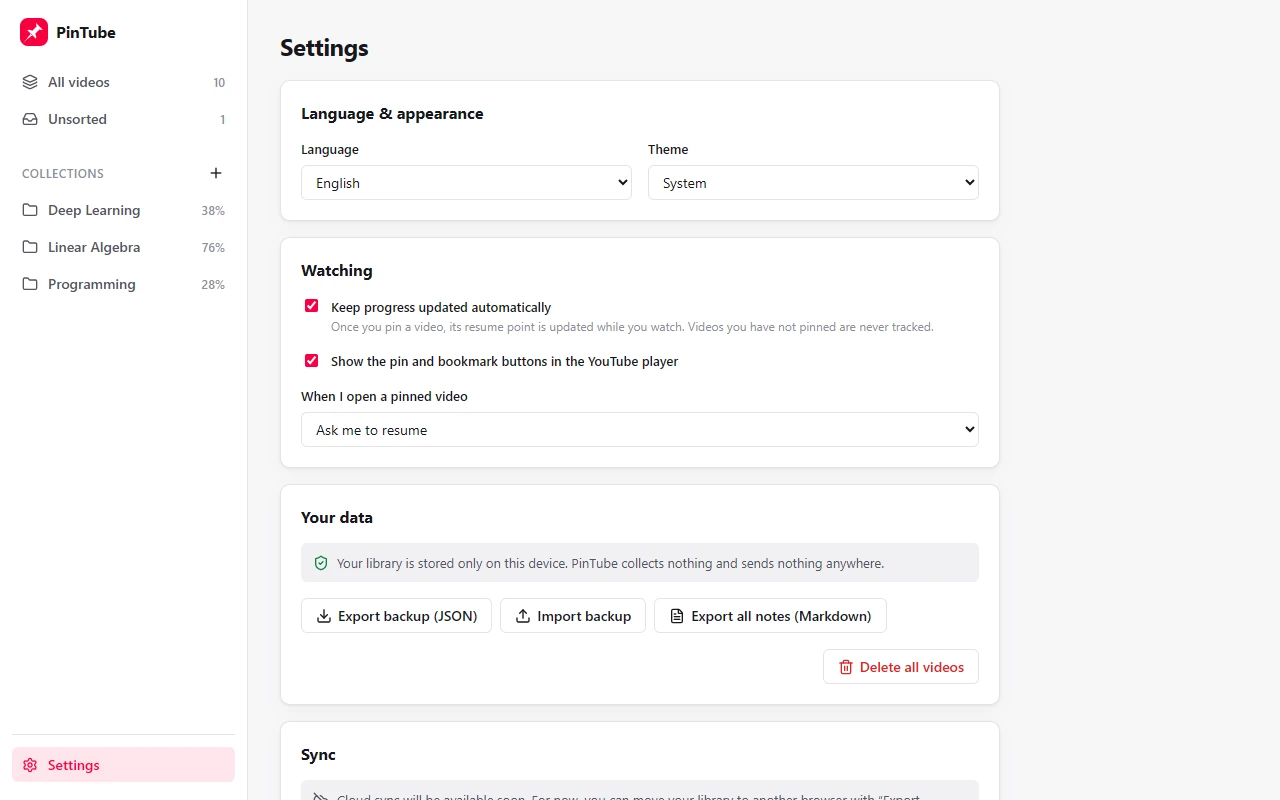This screenshot has height=800, width=1280.
Task: Click the Settings gear icon in sidebar
Action: (x=30, y=765)
